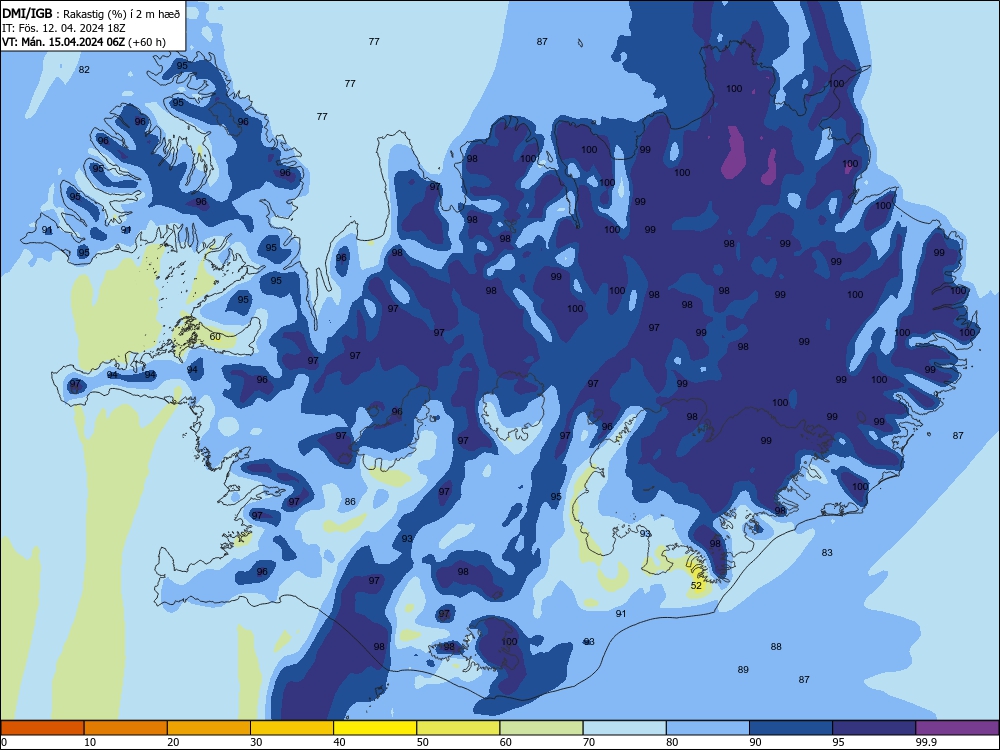Click the larger purple humidity patch on map

click(735, 152)
